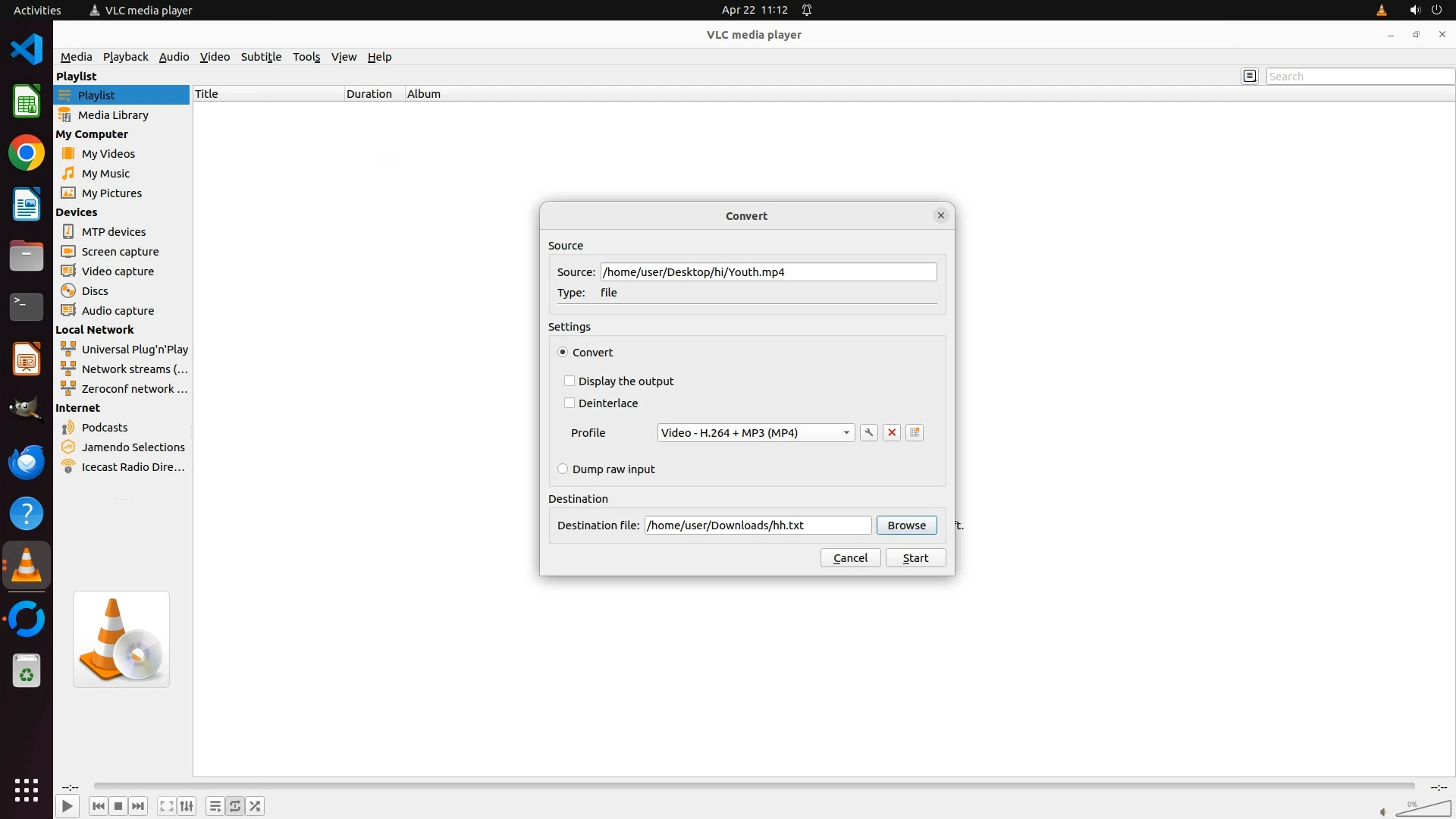This screenshot has width=1456, height=819.
Task: Open the Media menu
Action: pos(76,57)
